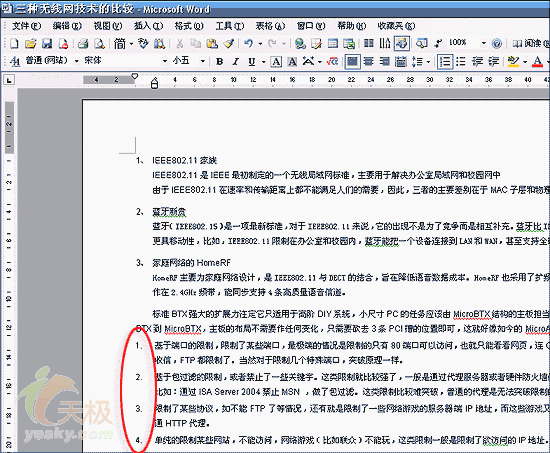Click the Character Border icon
Image resolution: width=550 pixels, height=453 pixels.
pyautogui.click(x=276, y=62)
